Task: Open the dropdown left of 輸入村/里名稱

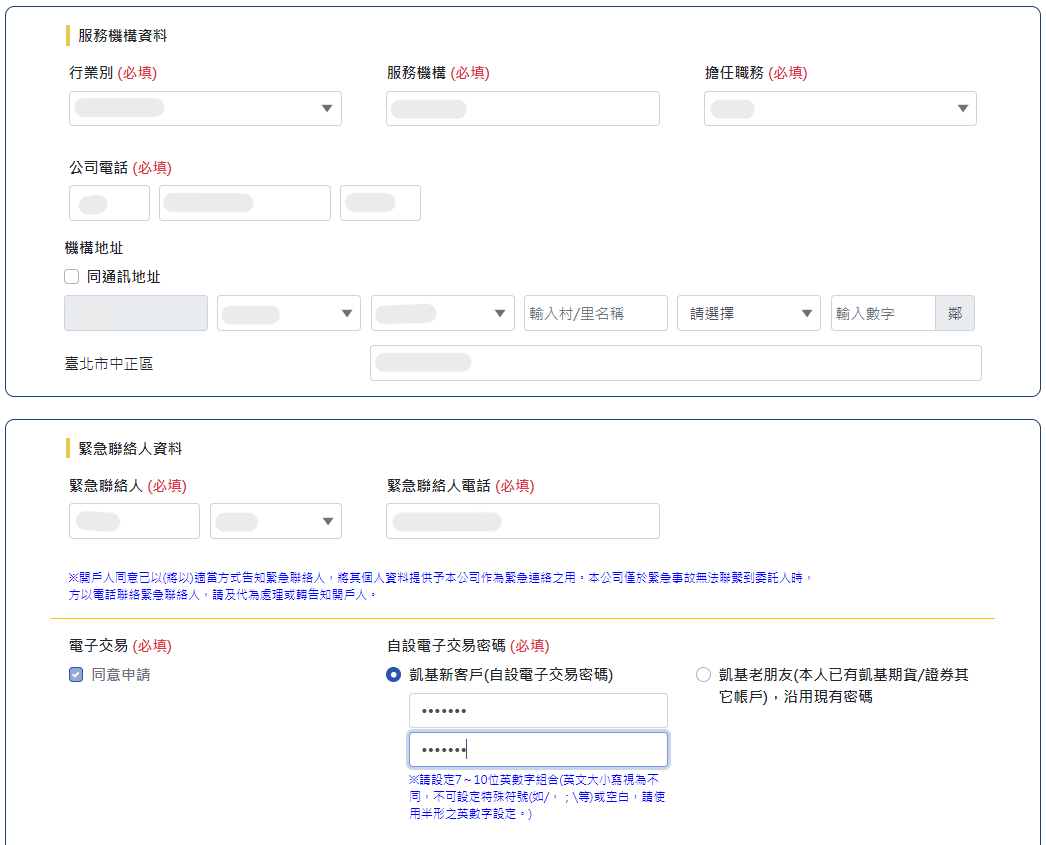Action: (442, 313)
